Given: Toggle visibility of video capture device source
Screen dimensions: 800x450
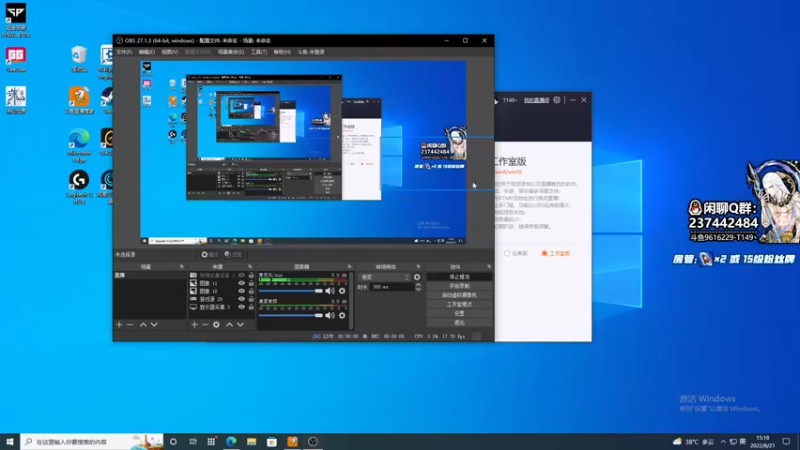Looking at the screenshot, I should [x=242, y=275].
